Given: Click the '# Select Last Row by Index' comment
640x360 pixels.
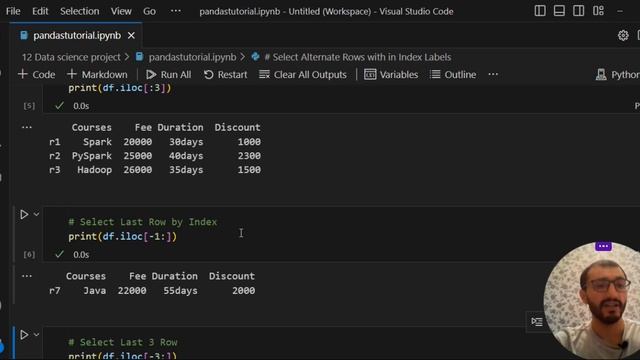Looking at the screenshot, I should [142, 222].
